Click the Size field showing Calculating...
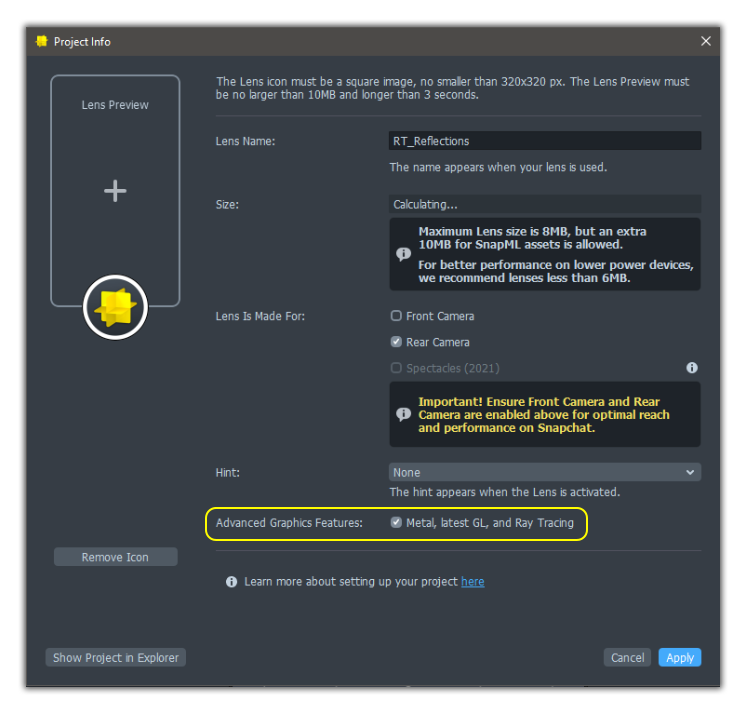Image resolution: width=746 pixels, height=714 pixels. click(x=545, y=205)
